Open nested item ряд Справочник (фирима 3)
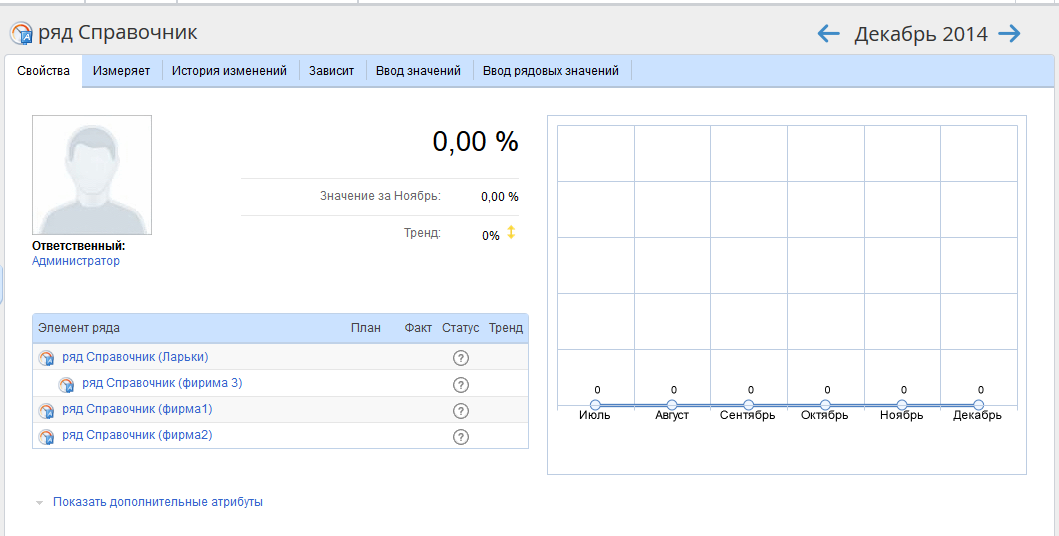The image size is (1059, 536). (162, 383)
